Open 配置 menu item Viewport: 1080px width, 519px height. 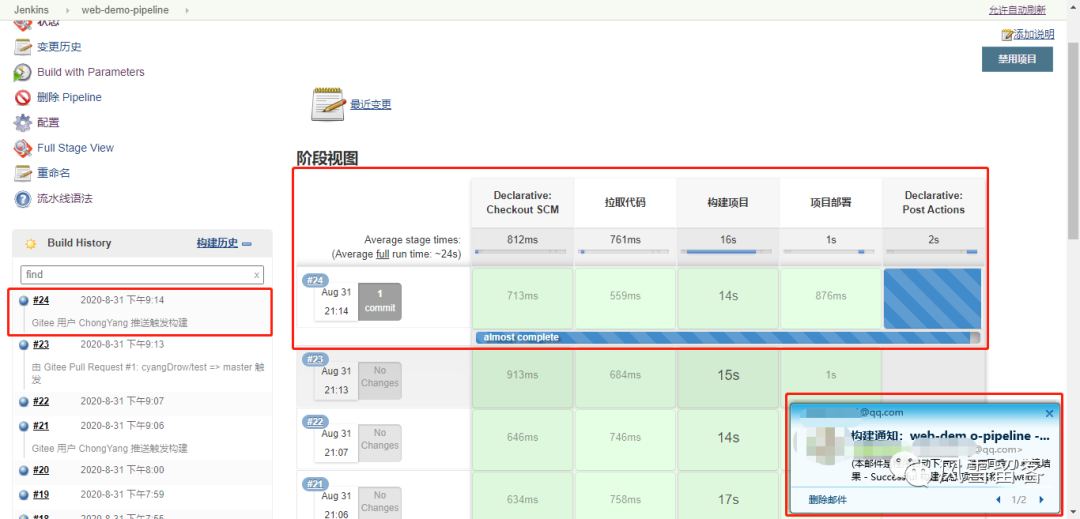(48, 123)
